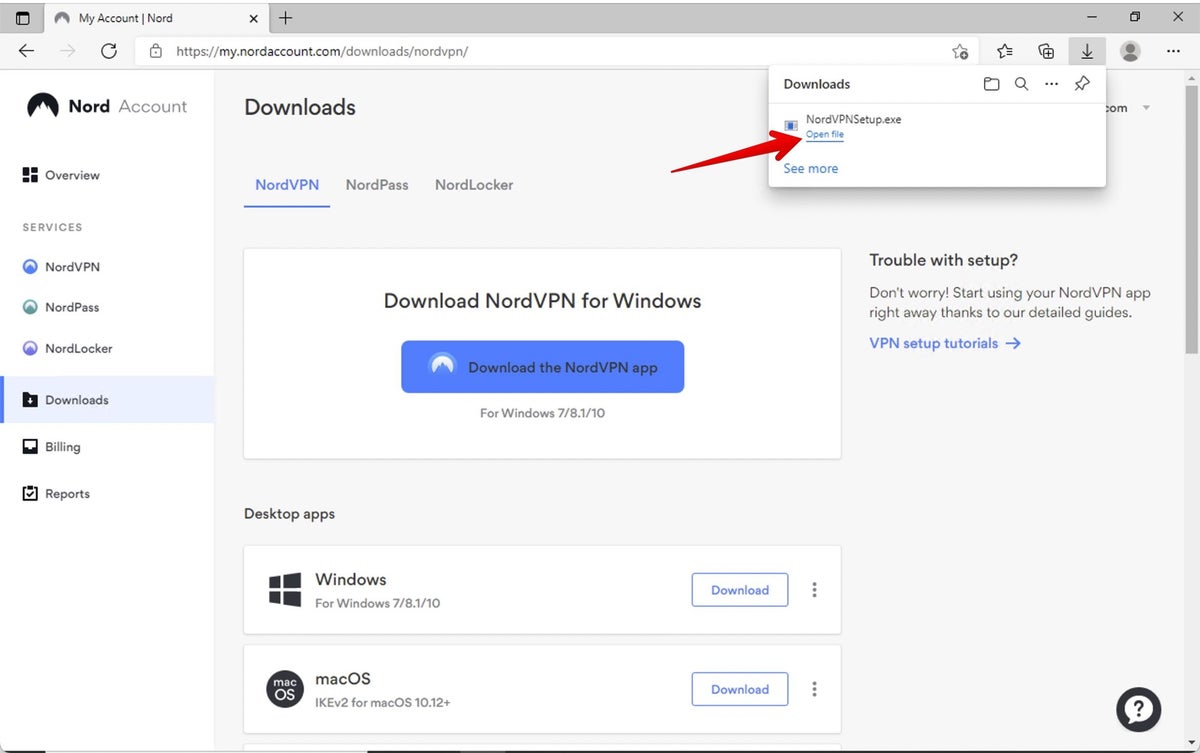Click the NordLocker logo icon in the sidebar
1200x753 pixels.
30,348
